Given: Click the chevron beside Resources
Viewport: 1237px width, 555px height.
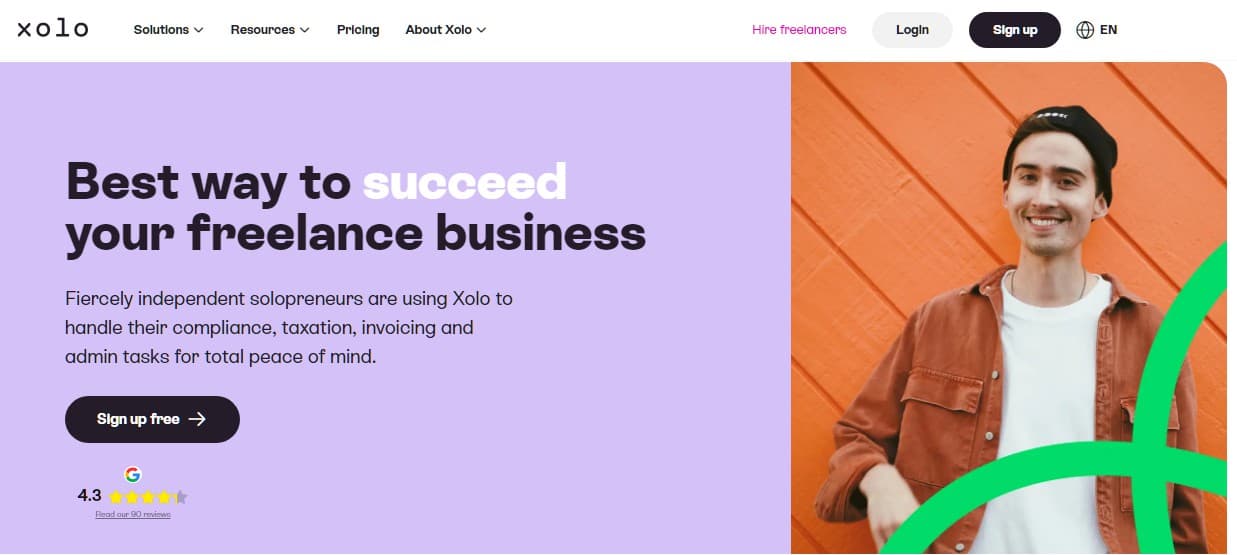Looking at the screenshot, I should (x=305, y=30).
